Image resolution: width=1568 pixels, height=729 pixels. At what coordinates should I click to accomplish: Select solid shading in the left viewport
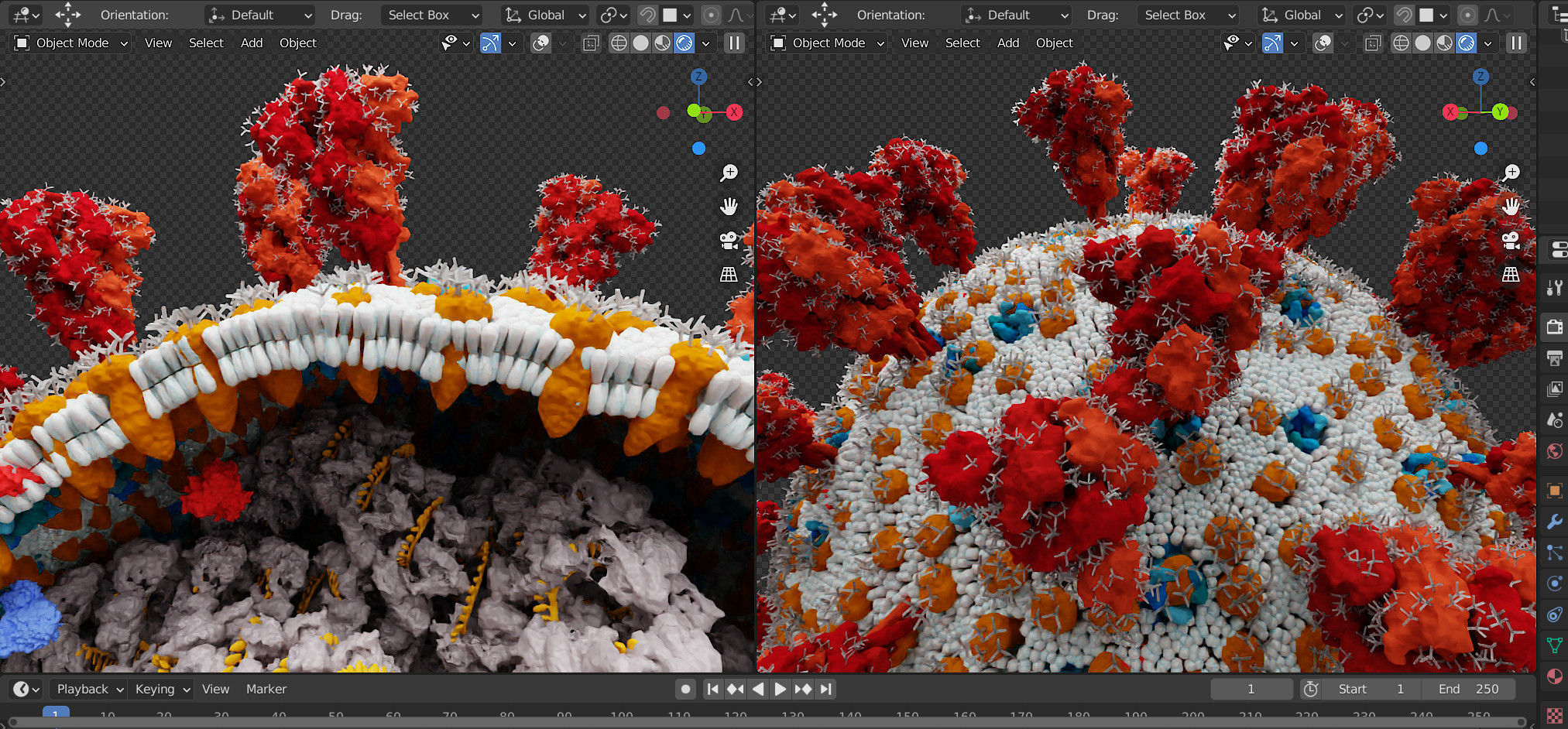[640, 43]
